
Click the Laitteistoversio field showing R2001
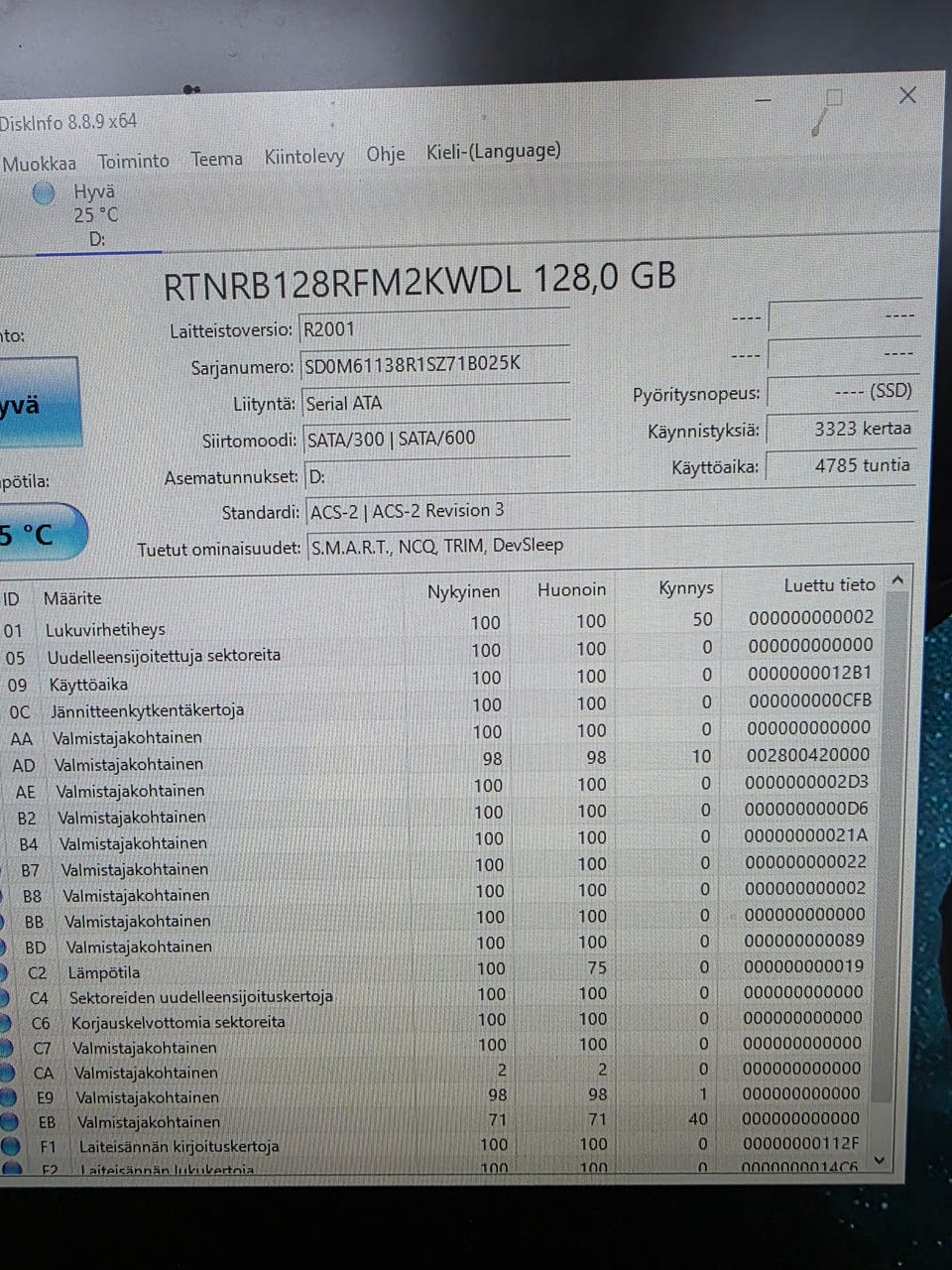433,328
